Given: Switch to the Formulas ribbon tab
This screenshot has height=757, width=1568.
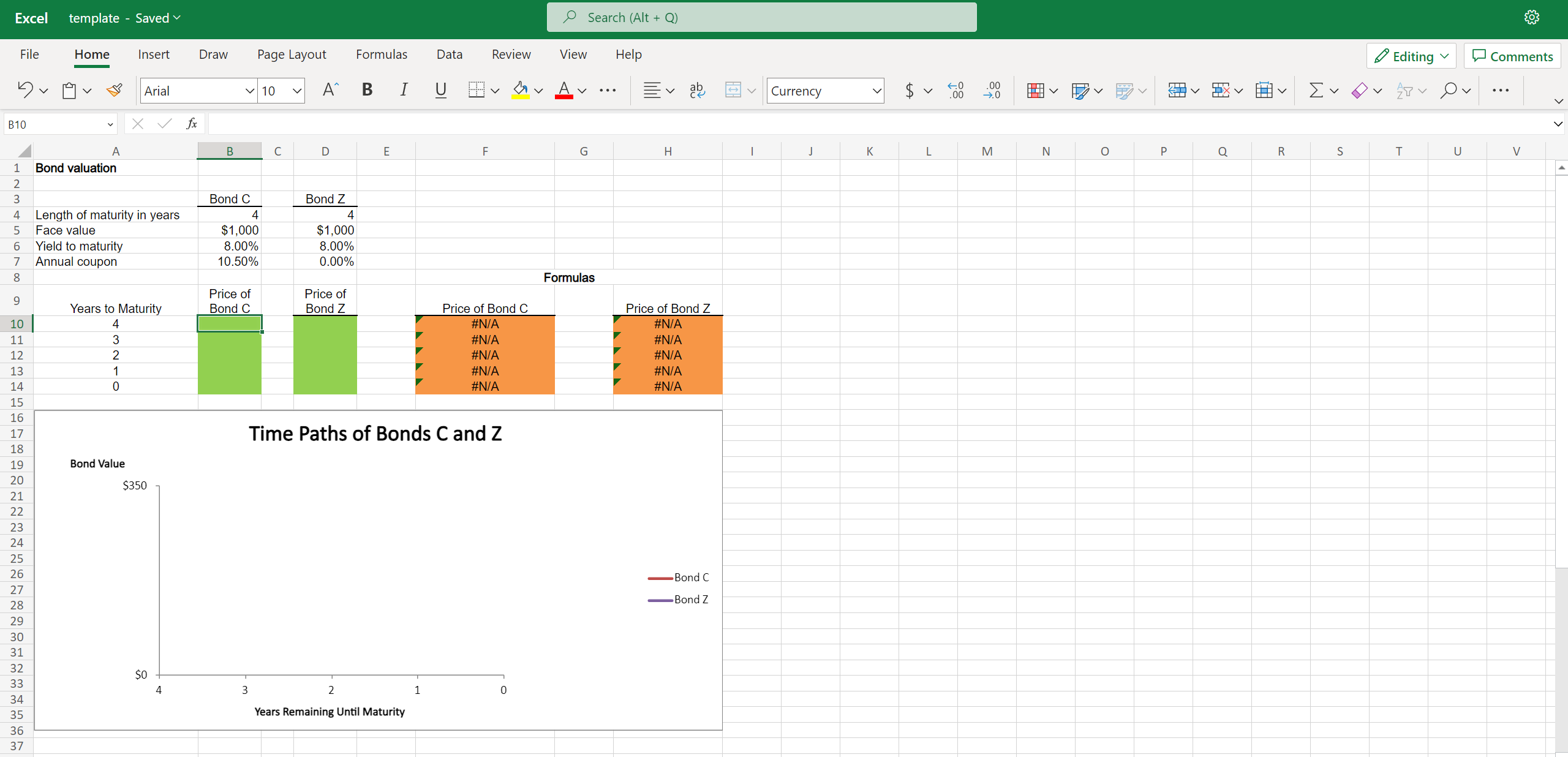Looking at the screenshot, I should tap(381, 54).
